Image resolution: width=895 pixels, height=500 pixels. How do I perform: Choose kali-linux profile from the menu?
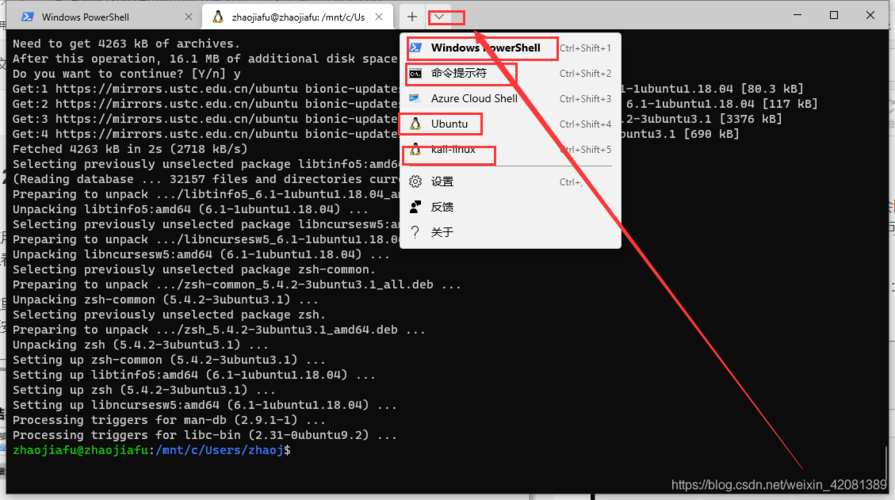pos(510,150)
